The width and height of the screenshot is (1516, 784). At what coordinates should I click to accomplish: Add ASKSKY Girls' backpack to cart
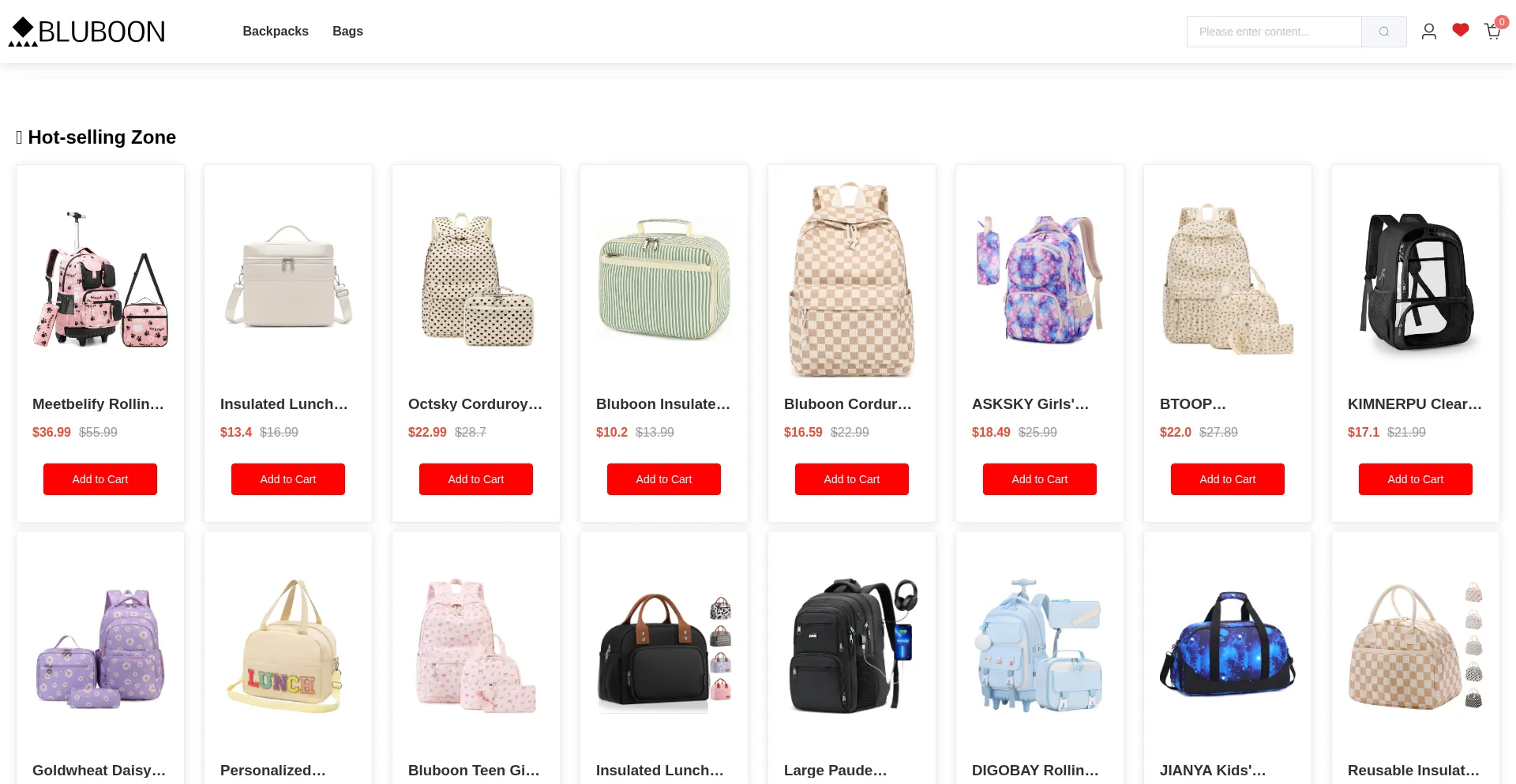[x=1040, y=479]
